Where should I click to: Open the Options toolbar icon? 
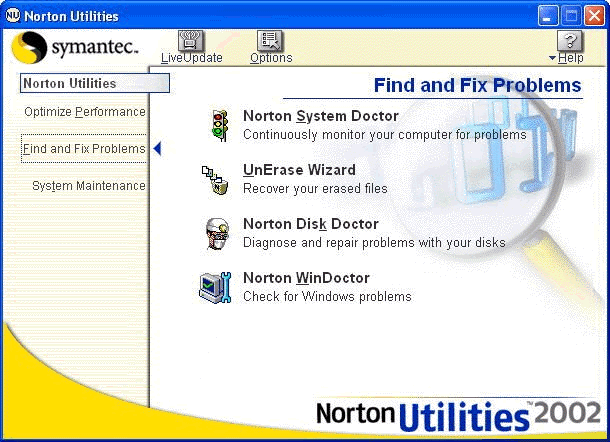pyautogui.click(x=270, y=40)
